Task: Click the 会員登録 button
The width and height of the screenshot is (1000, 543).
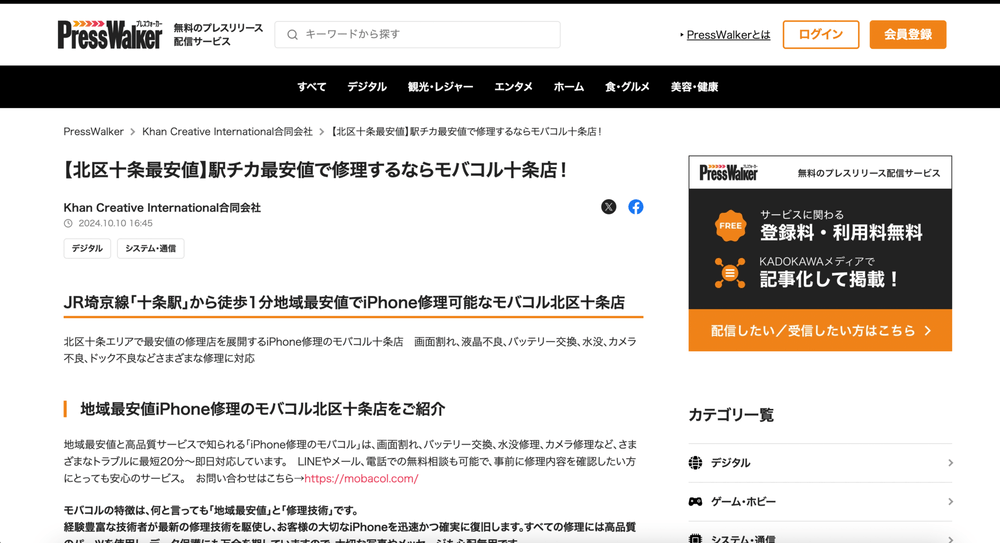Action: pos(908,34)
